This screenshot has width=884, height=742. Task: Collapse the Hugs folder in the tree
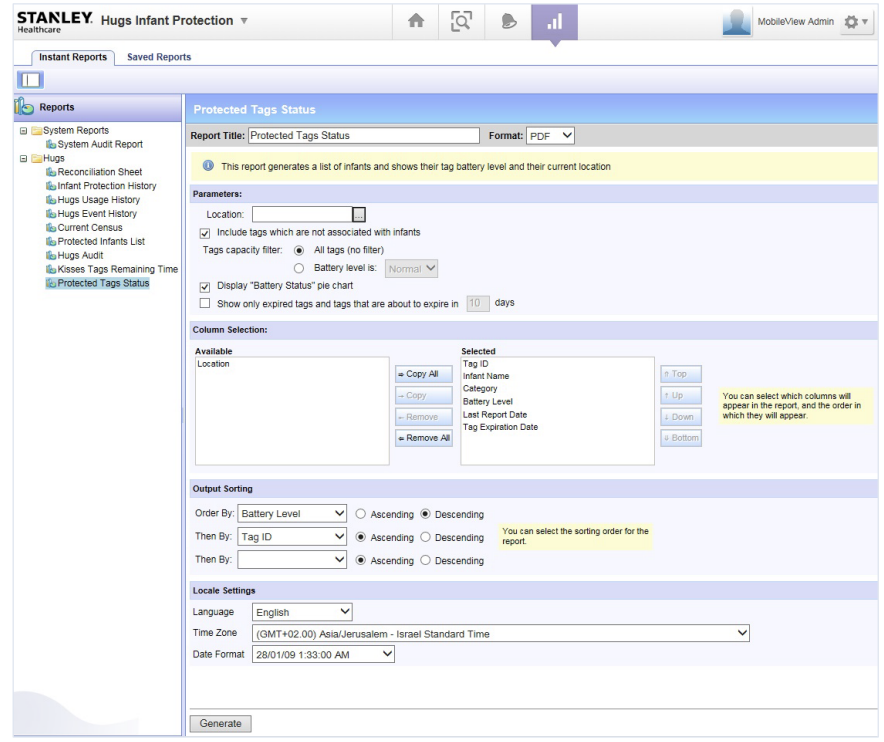pyautogui.click(x=22, y=158)
